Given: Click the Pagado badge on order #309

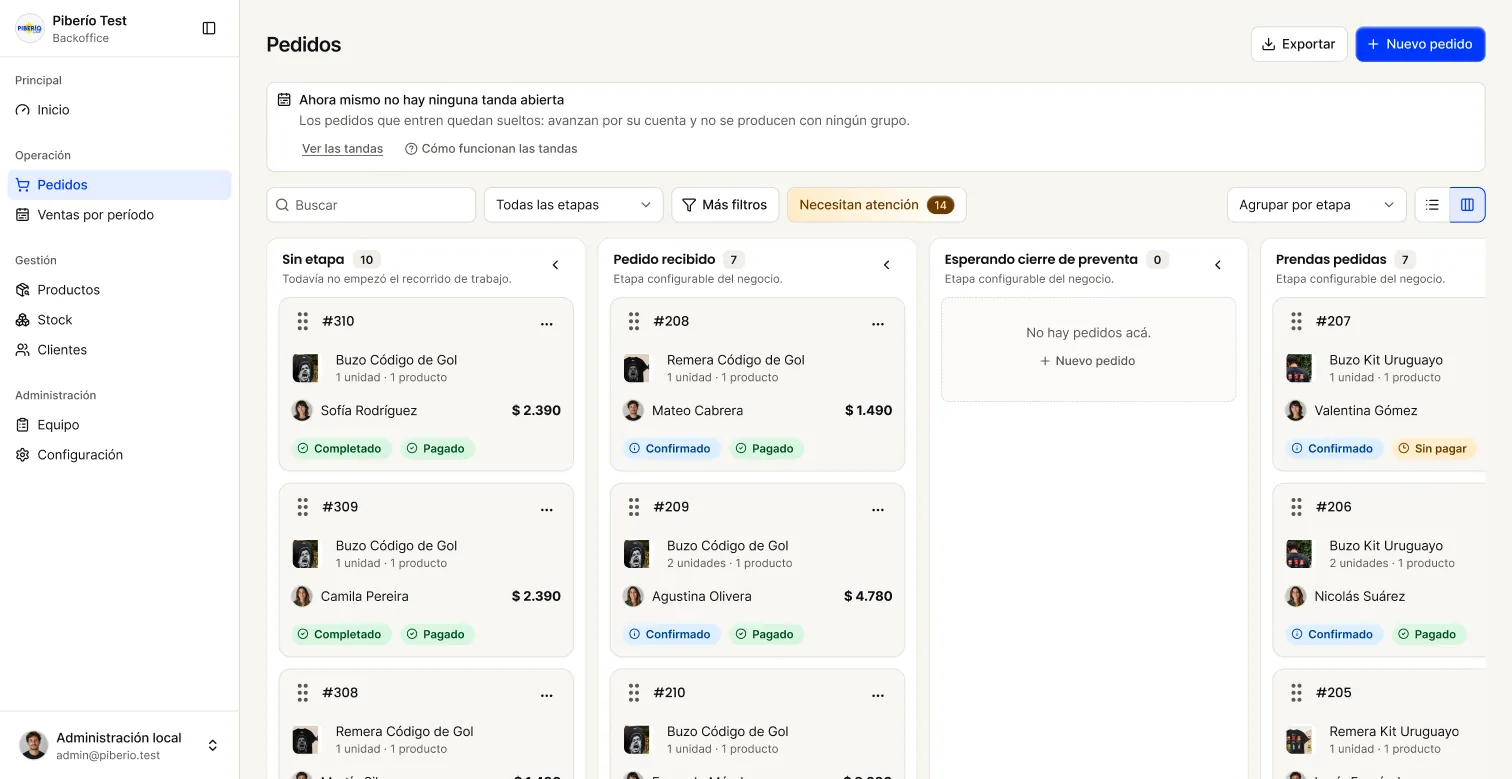Looking at the screenshot, I should click(x=437, y=635).
